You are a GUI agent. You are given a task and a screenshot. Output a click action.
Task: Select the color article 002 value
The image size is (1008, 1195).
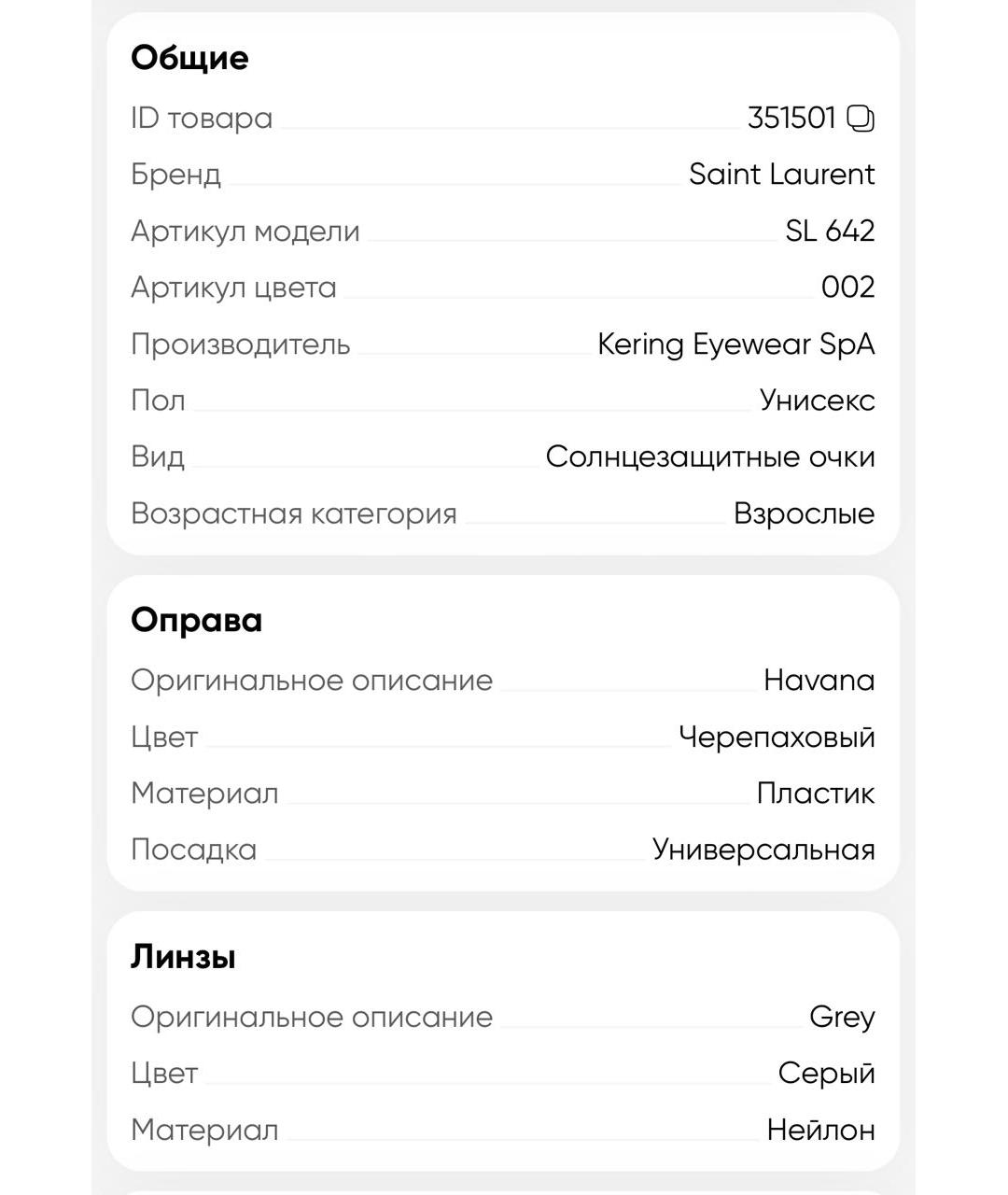point(848,288)
